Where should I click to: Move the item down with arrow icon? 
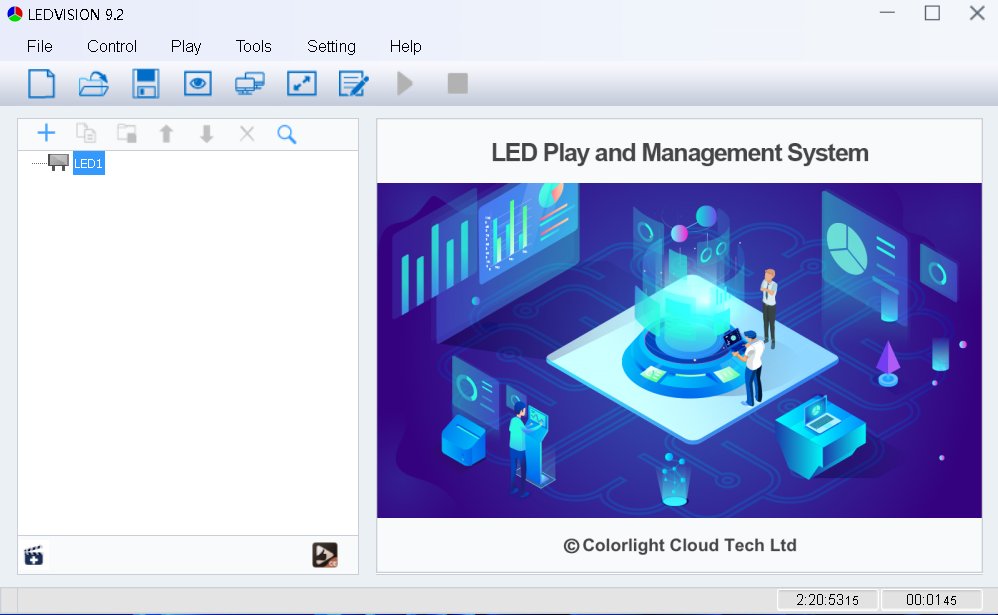click(206, 134)
